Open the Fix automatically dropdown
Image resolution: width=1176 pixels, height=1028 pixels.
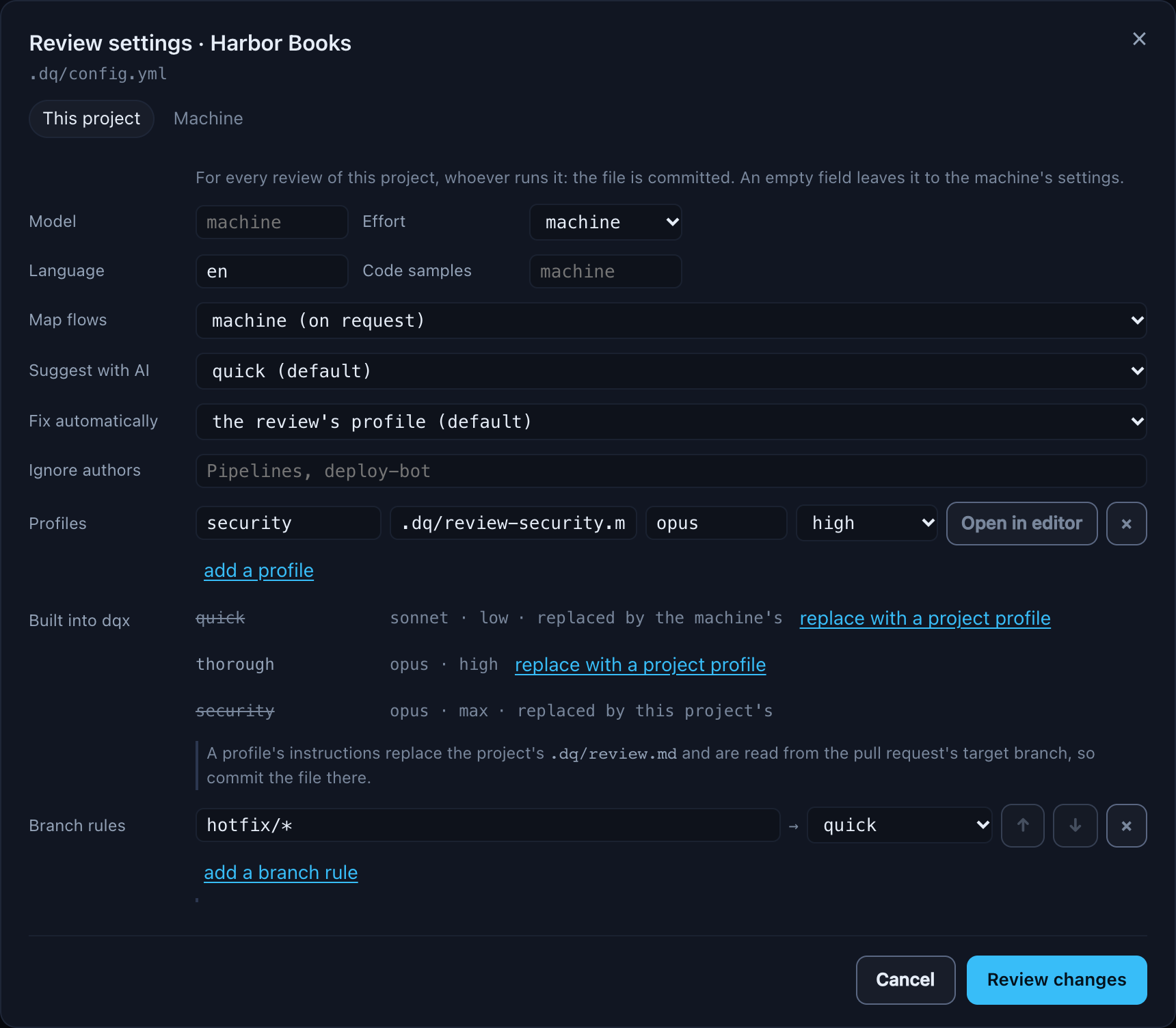tap(671, 422)
